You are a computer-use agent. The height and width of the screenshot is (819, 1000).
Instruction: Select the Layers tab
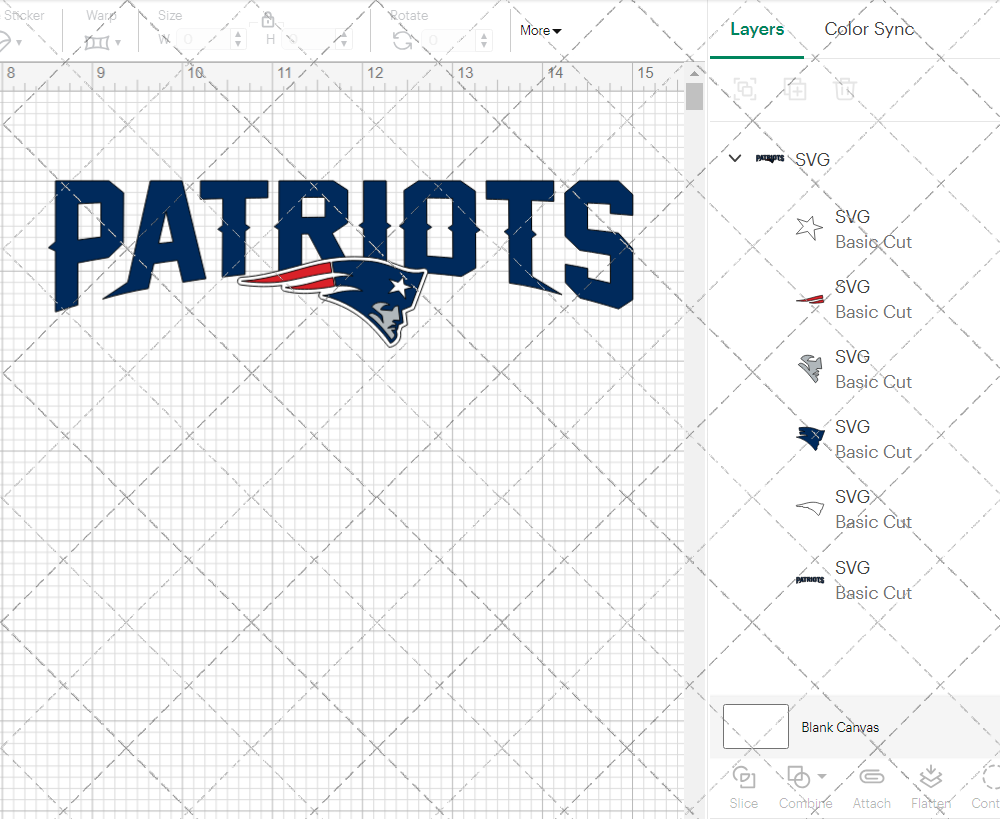tap(757, 29)
